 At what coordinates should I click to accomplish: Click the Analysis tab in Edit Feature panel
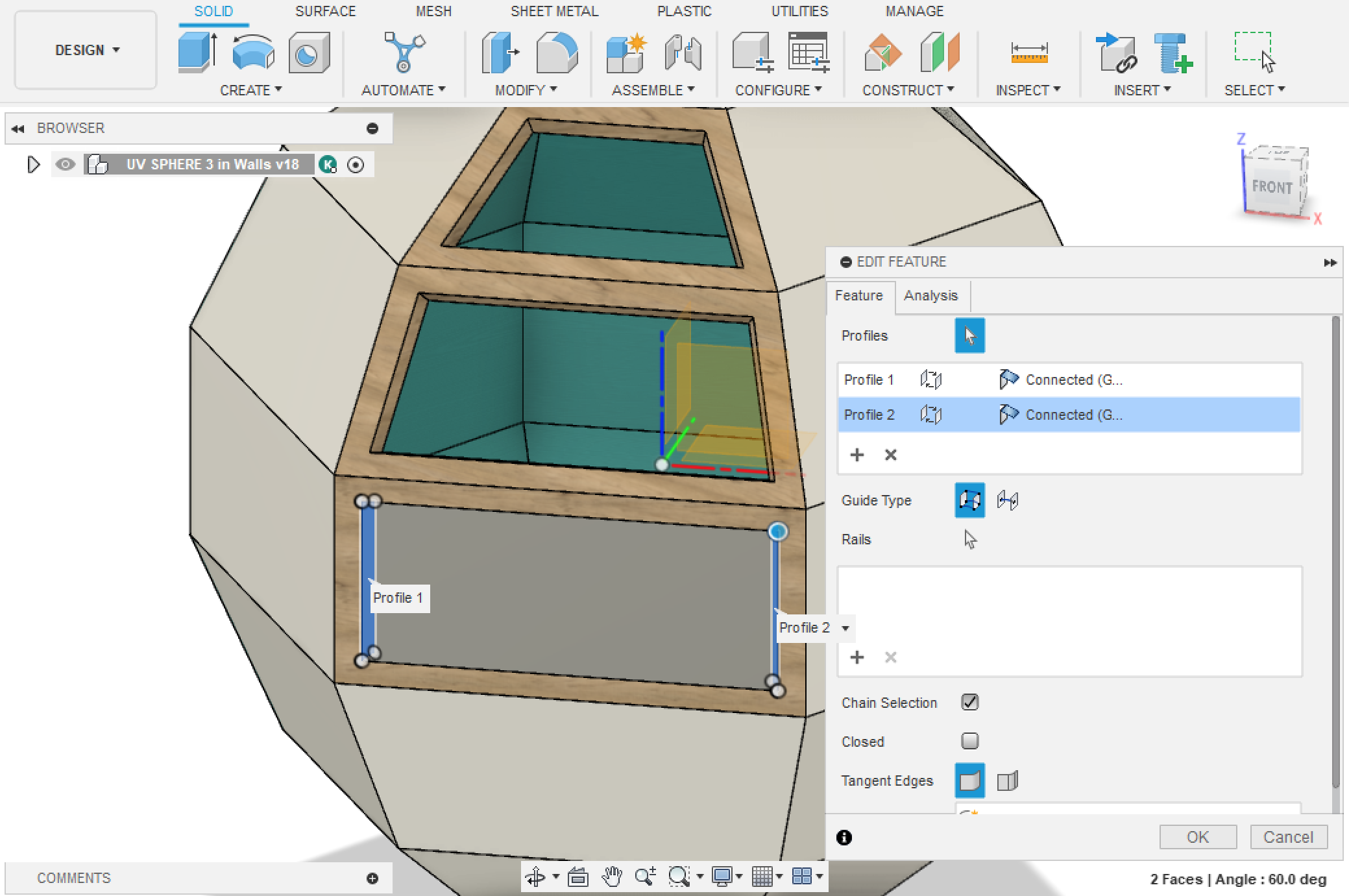pos(929,296)
